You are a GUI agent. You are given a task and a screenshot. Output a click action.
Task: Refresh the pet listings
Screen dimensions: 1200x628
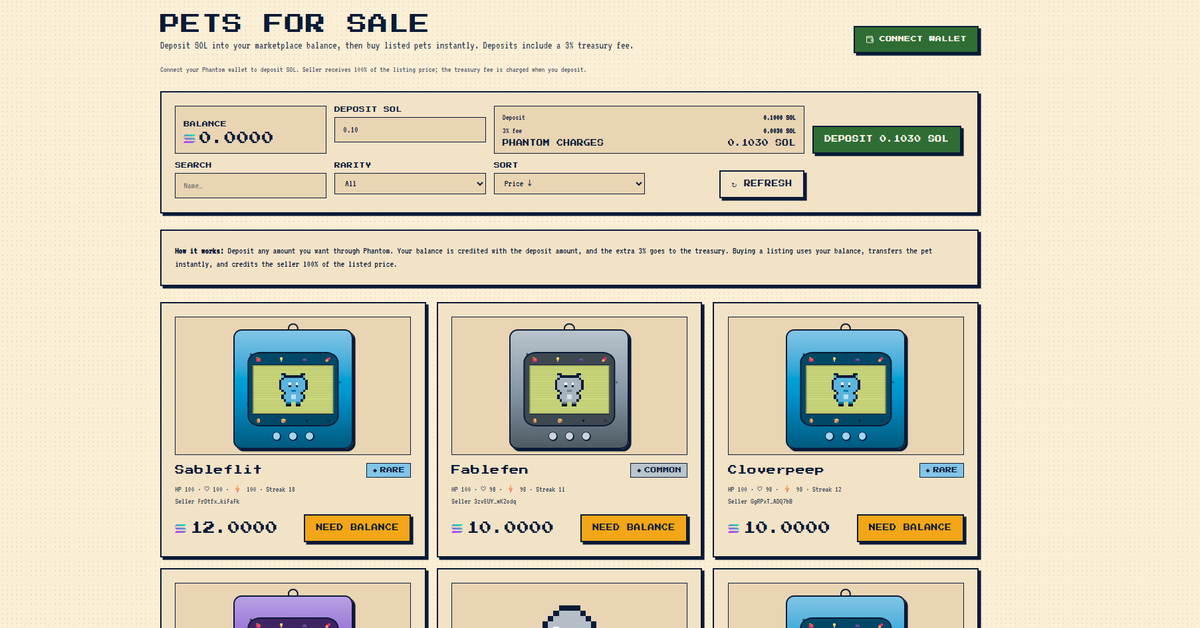[x=761, y=184]
